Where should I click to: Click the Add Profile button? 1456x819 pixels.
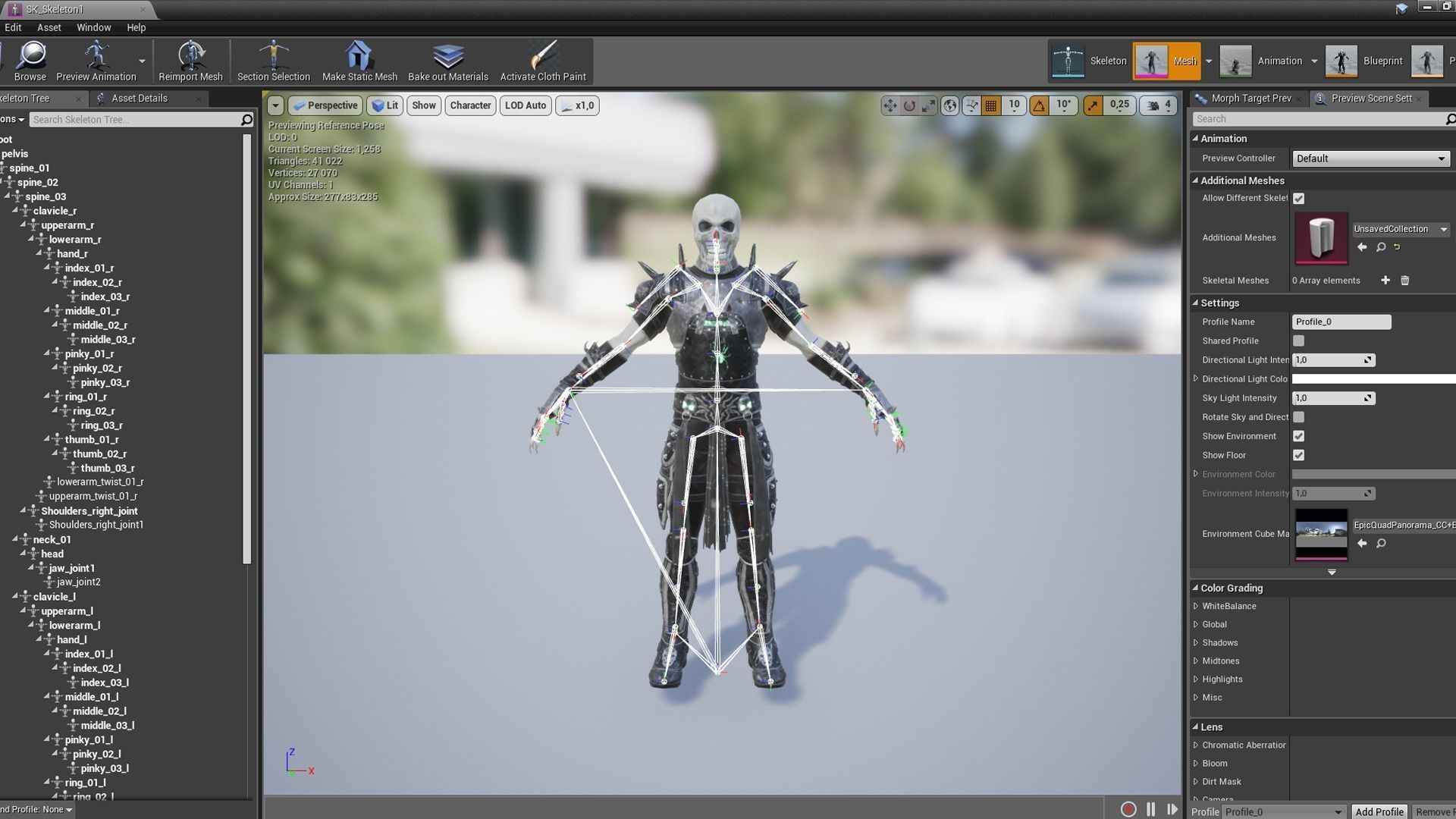pos(1379,811)
